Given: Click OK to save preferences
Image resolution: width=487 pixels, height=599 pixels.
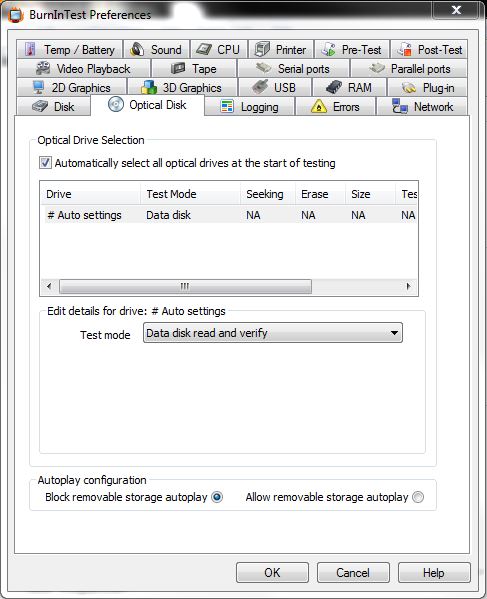Looking at the screenshot, I should 272,573.
